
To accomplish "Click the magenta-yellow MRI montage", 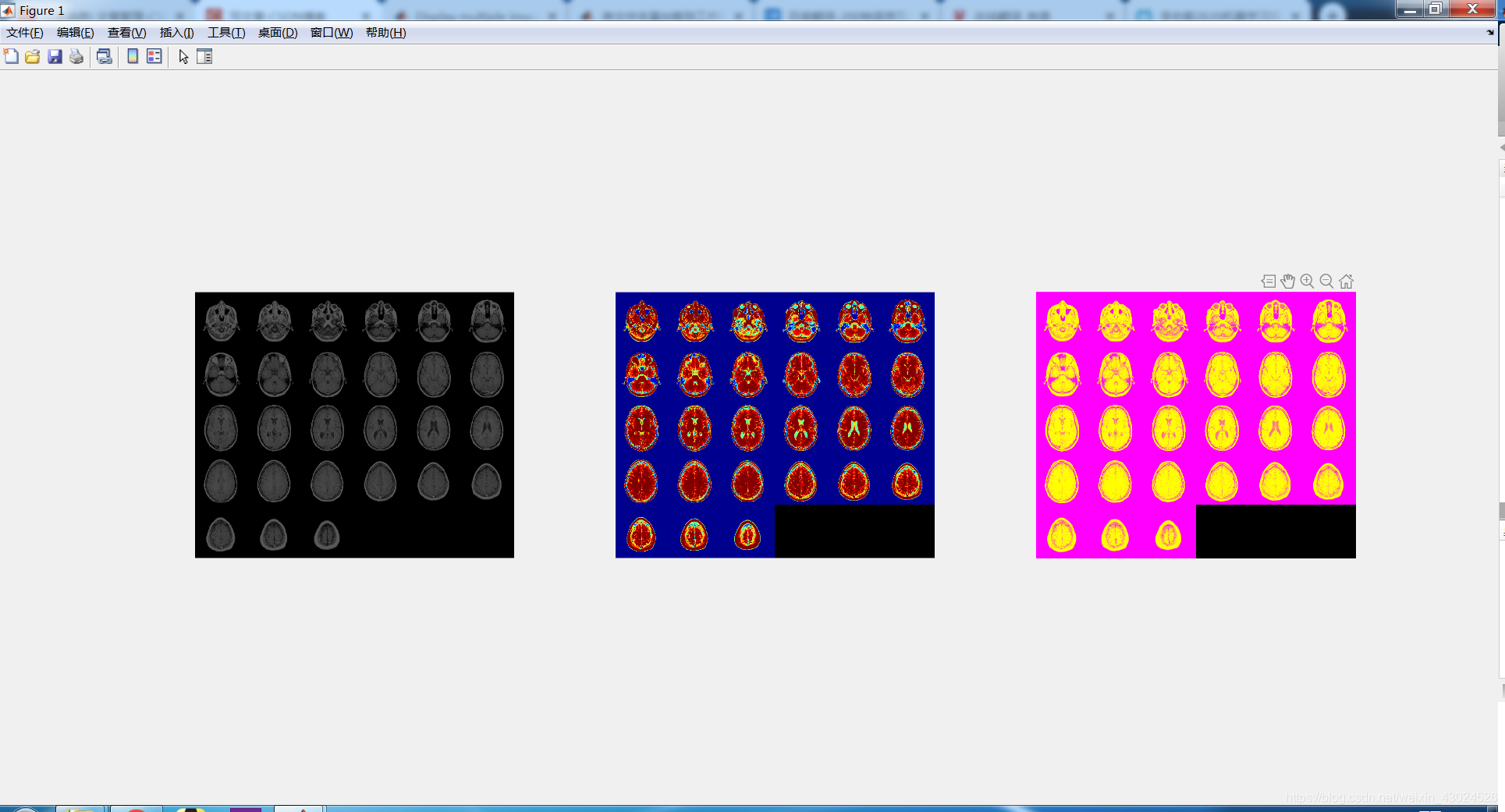I will pyautogui.click(x=1196, y=425).
